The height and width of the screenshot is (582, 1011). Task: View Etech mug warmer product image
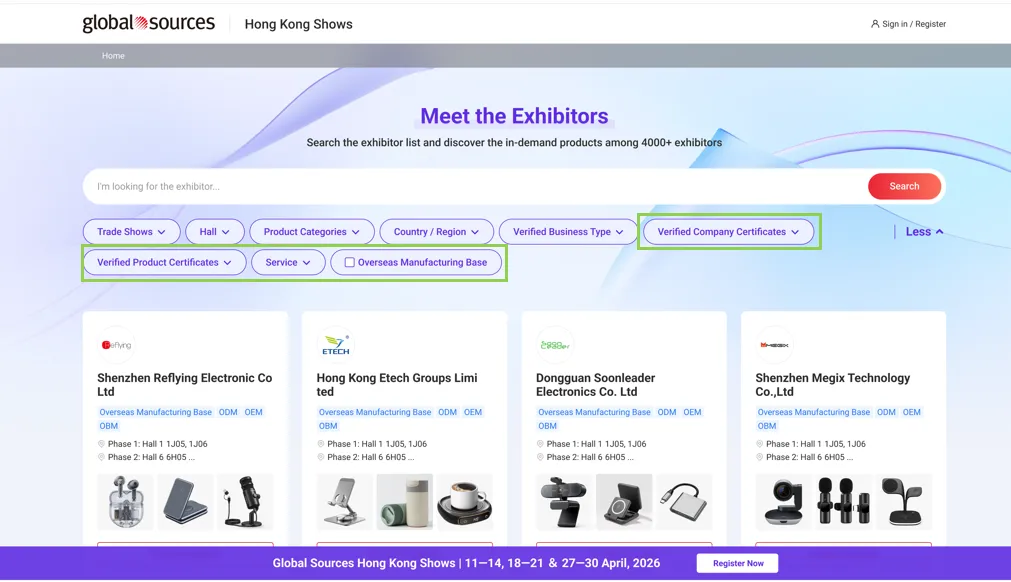click(464, 501)
